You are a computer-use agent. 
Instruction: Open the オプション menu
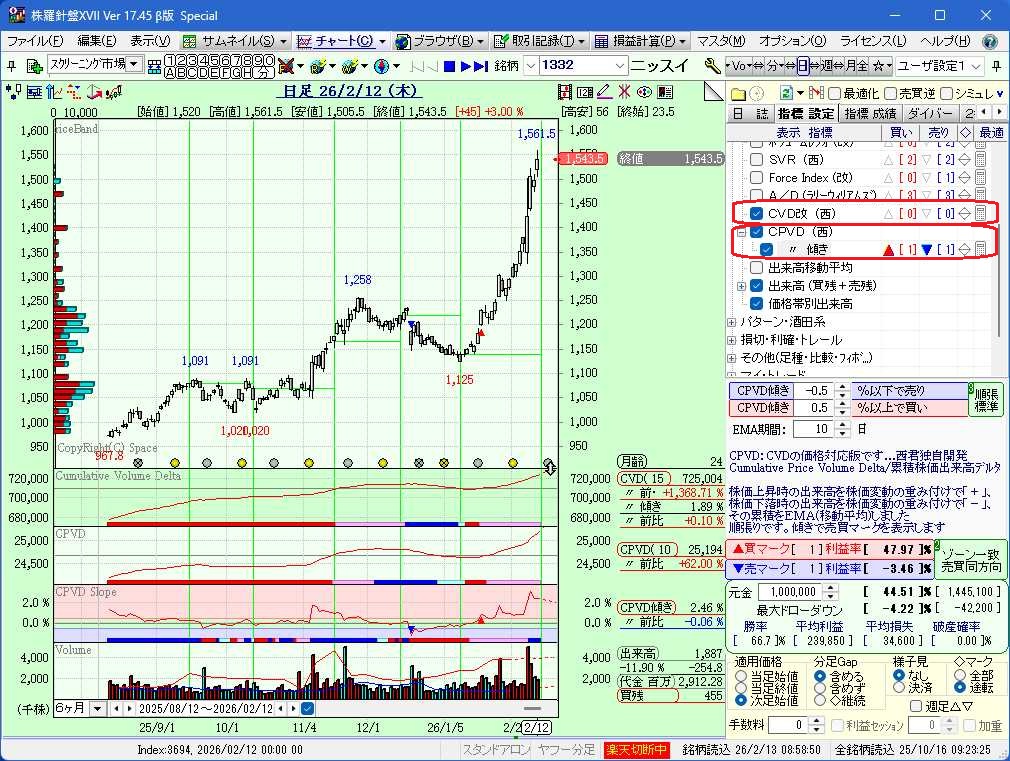[x=792, y=41]
